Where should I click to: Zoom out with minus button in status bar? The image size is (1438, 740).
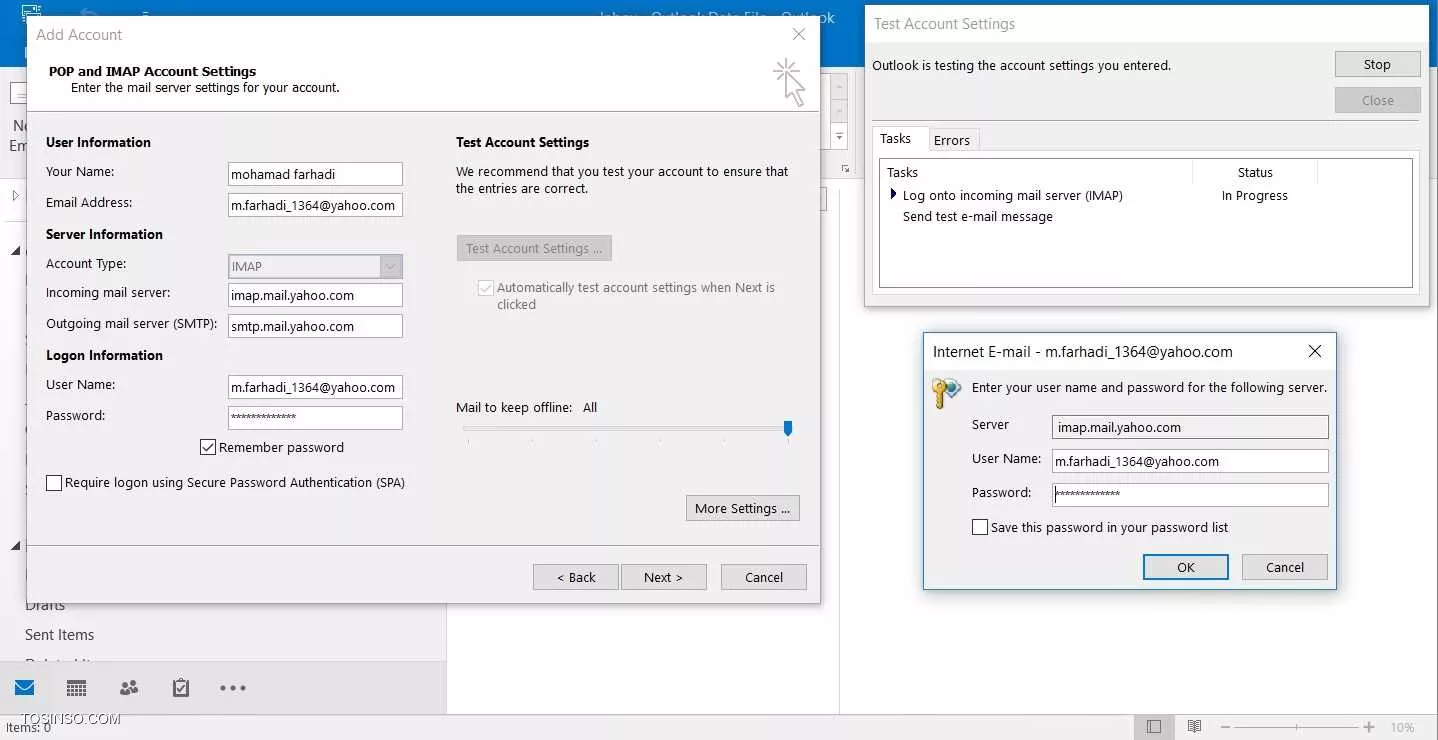[x=1225, y=727]
